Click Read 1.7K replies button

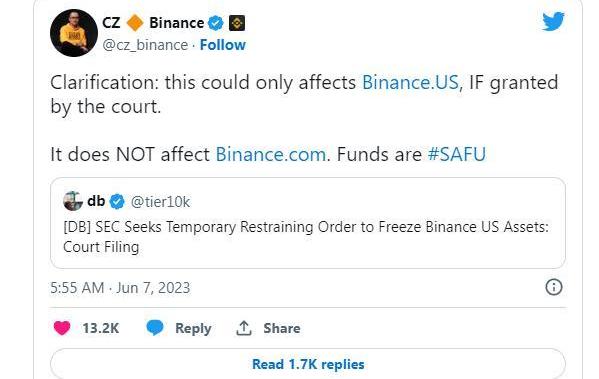click(308, 363)
